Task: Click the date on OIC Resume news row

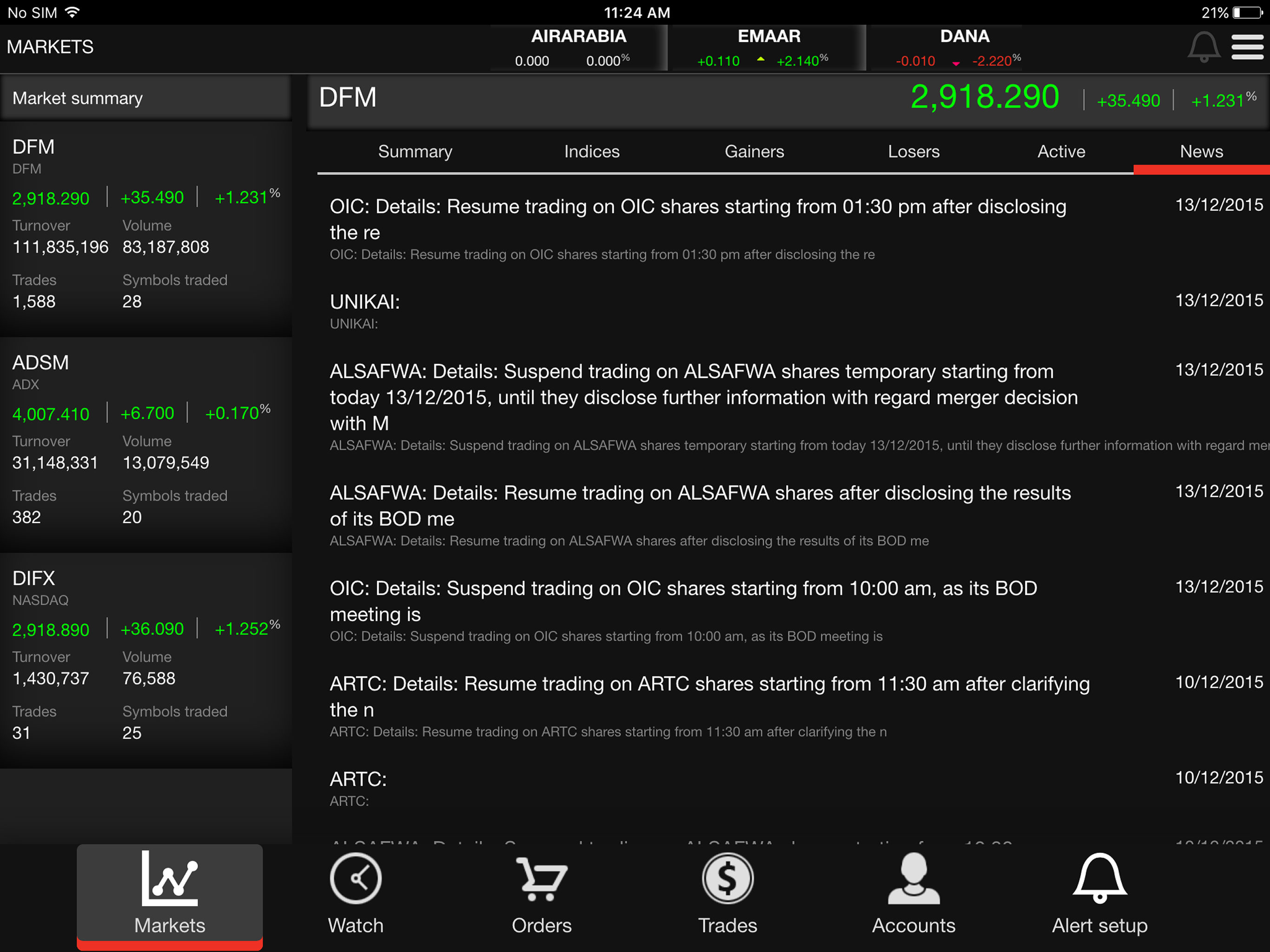Action: (1218, 205)
